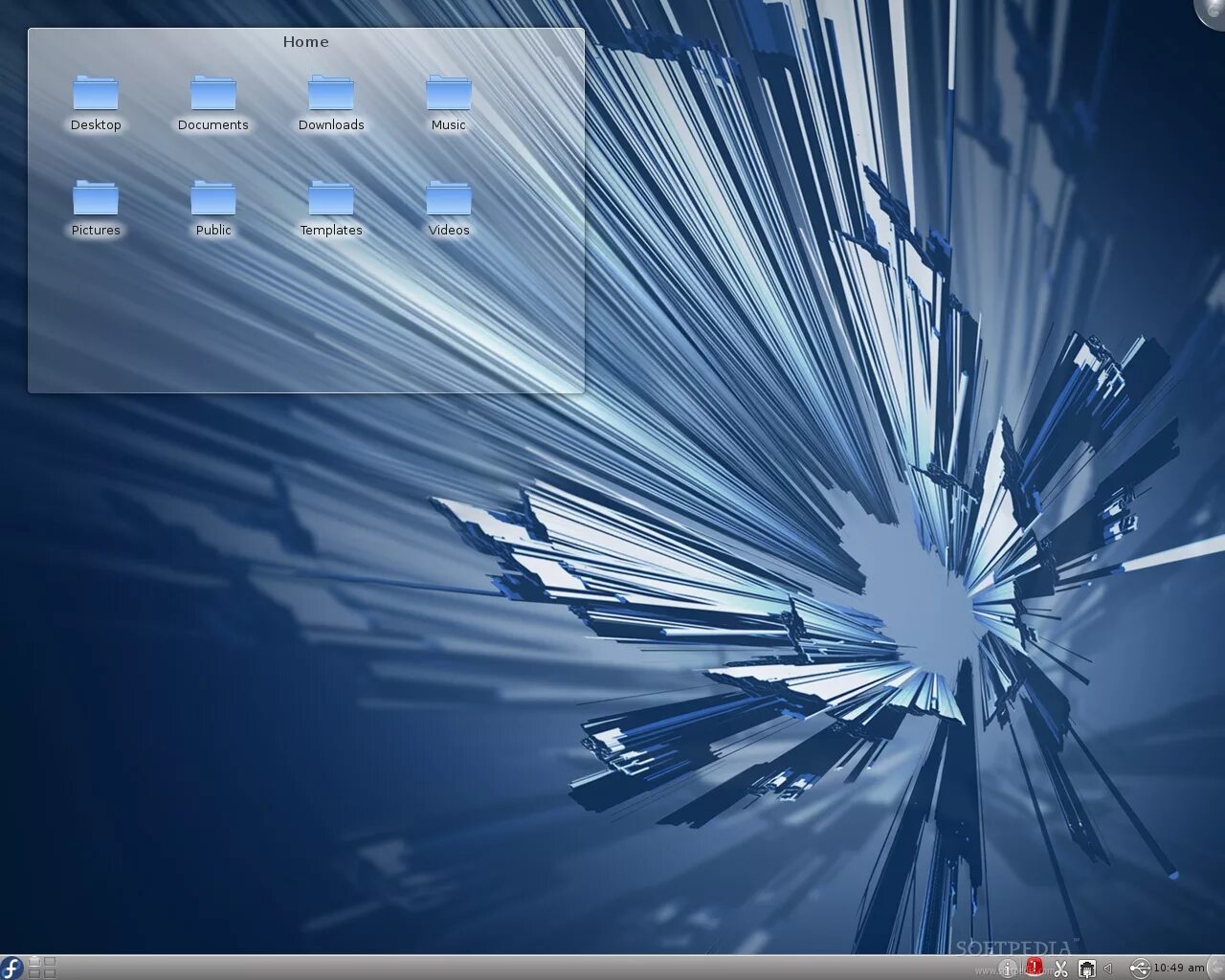Open the USB device notifier icon
The width and height of the screenshot is (1225, 980).
tap(1140, 968)
